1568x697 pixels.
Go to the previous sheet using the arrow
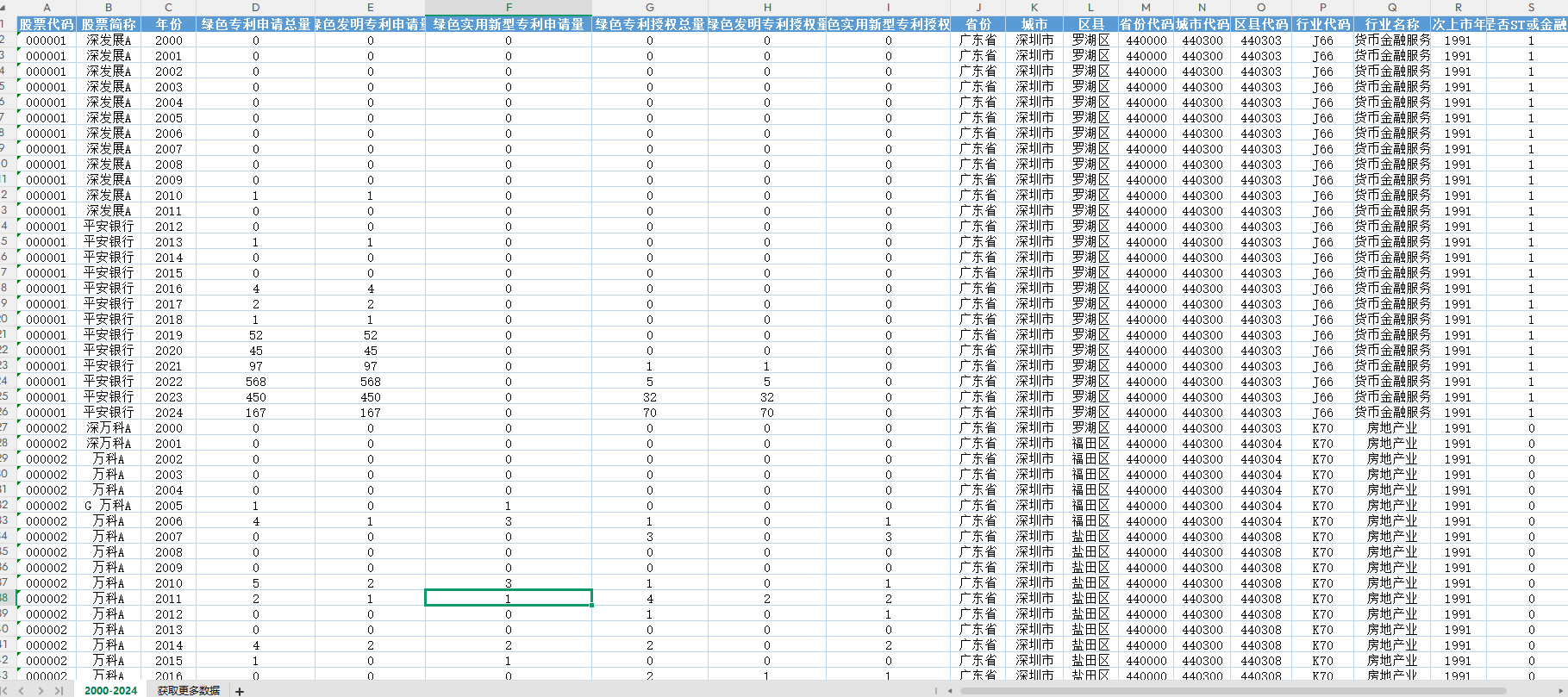(22, 691)
